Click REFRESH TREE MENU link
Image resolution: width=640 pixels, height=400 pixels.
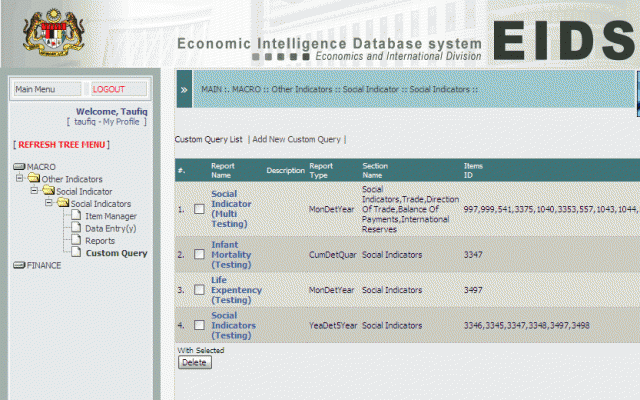pyautogui.click(x=62, y=144)
